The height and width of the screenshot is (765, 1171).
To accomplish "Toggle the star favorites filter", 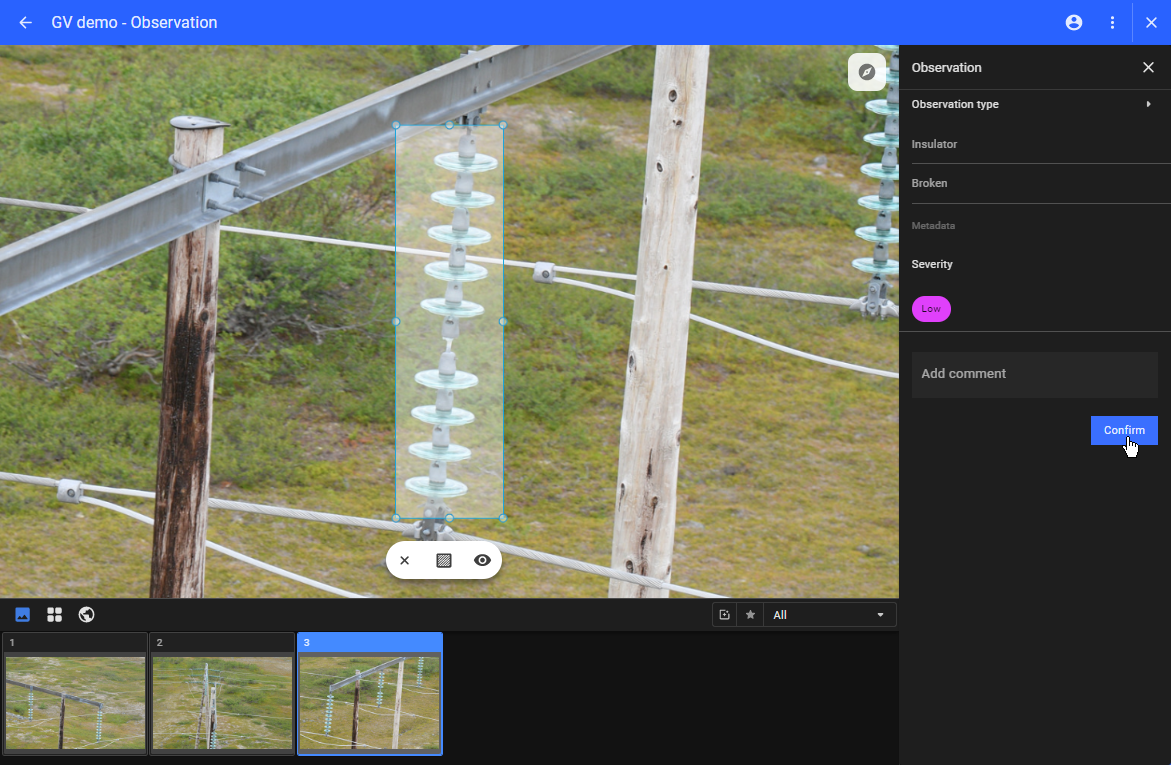I will point(750,615).
